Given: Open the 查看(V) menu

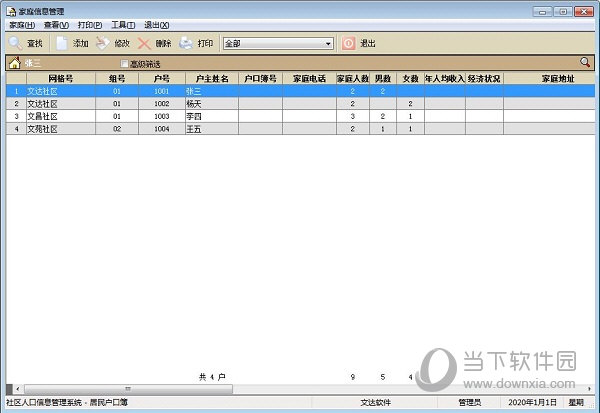Looking at the screenshot, I should click(56, 25).
